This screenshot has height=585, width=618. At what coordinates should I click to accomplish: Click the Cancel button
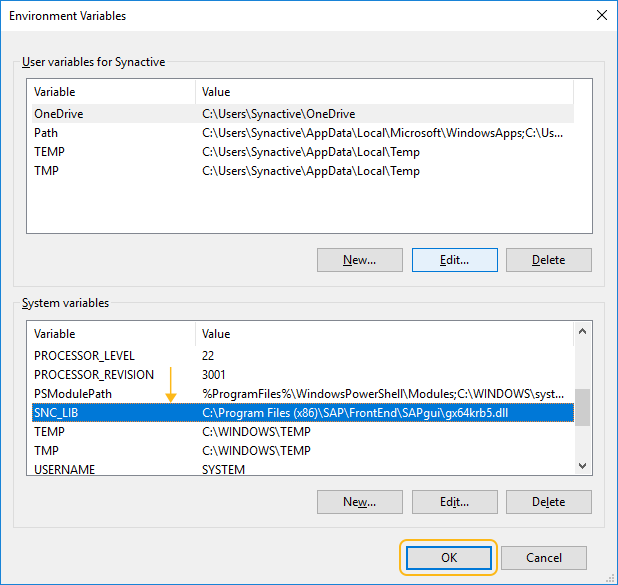(x=544, y=558)
